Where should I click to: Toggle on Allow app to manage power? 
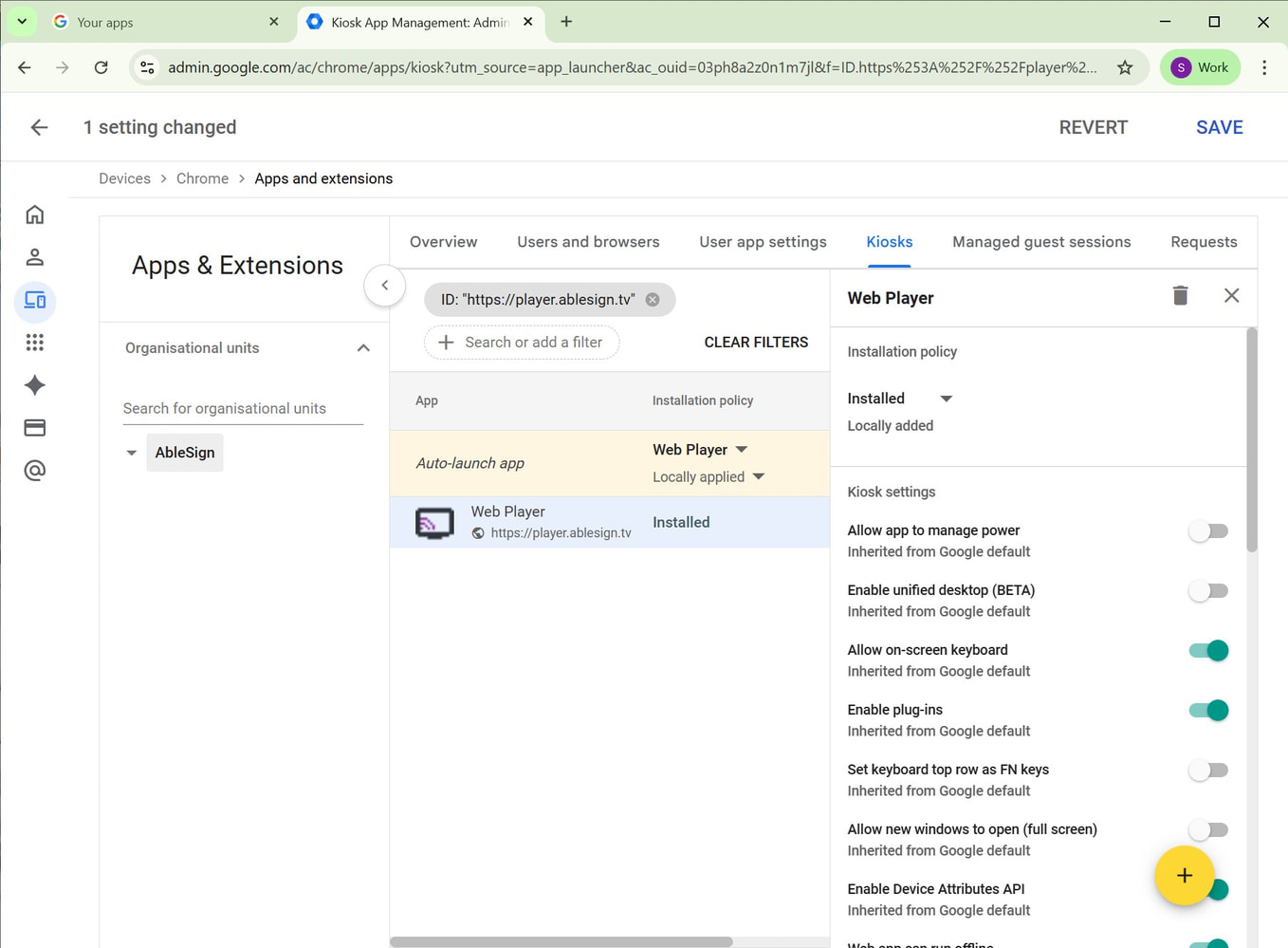[x=1207, y=530]
